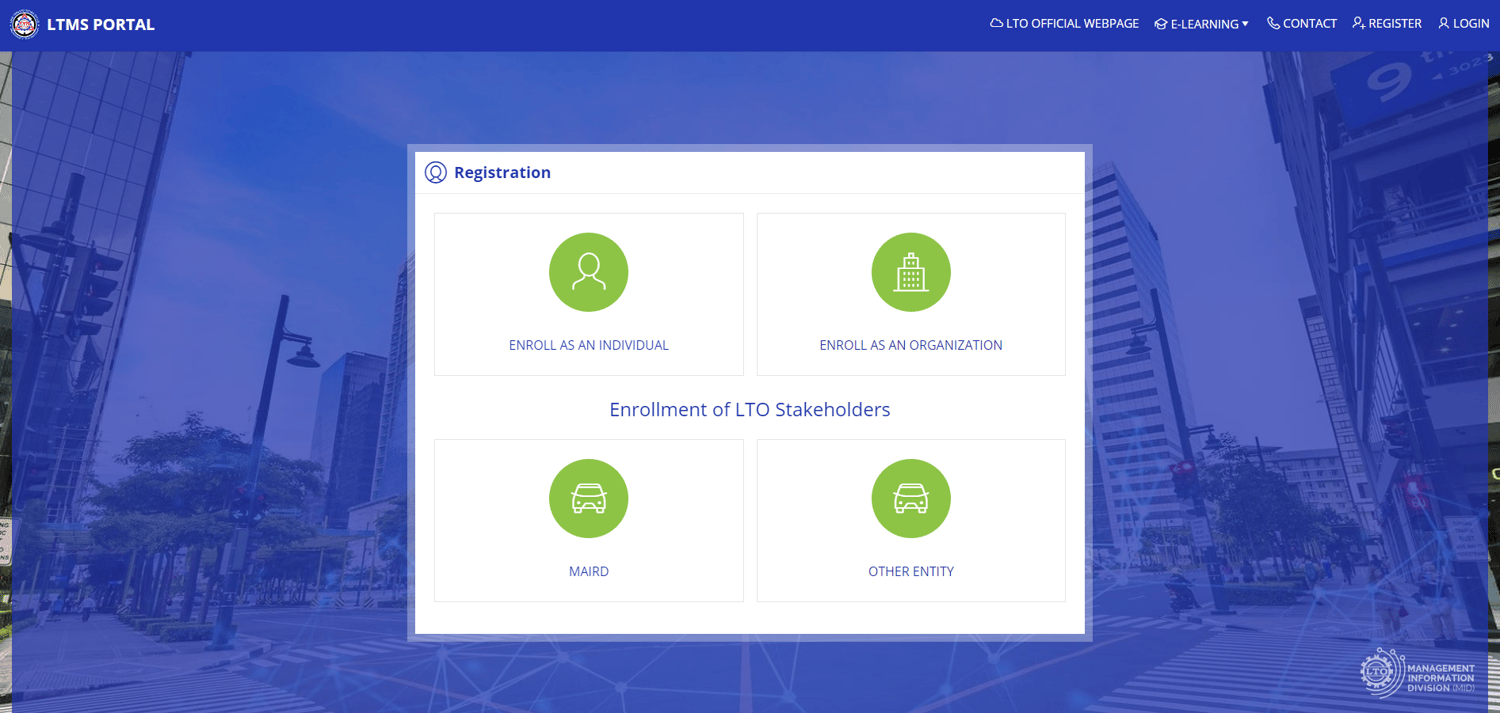1500x713 pixels.
Task: Click the circled user icon beside Registration heading
Action: point(435,172)
